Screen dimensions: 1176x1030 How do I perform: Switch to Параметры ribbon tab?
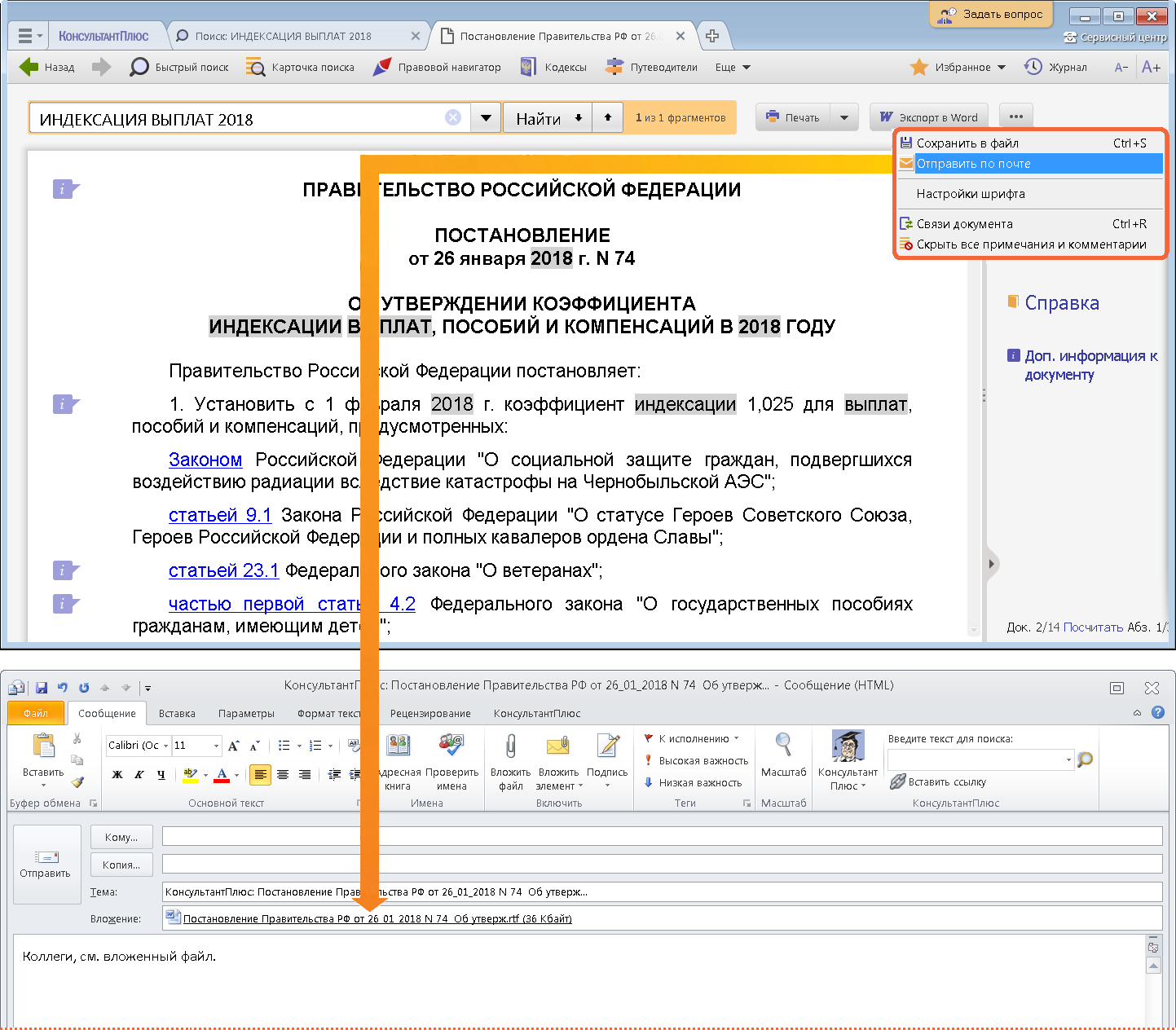coord(246,713)
